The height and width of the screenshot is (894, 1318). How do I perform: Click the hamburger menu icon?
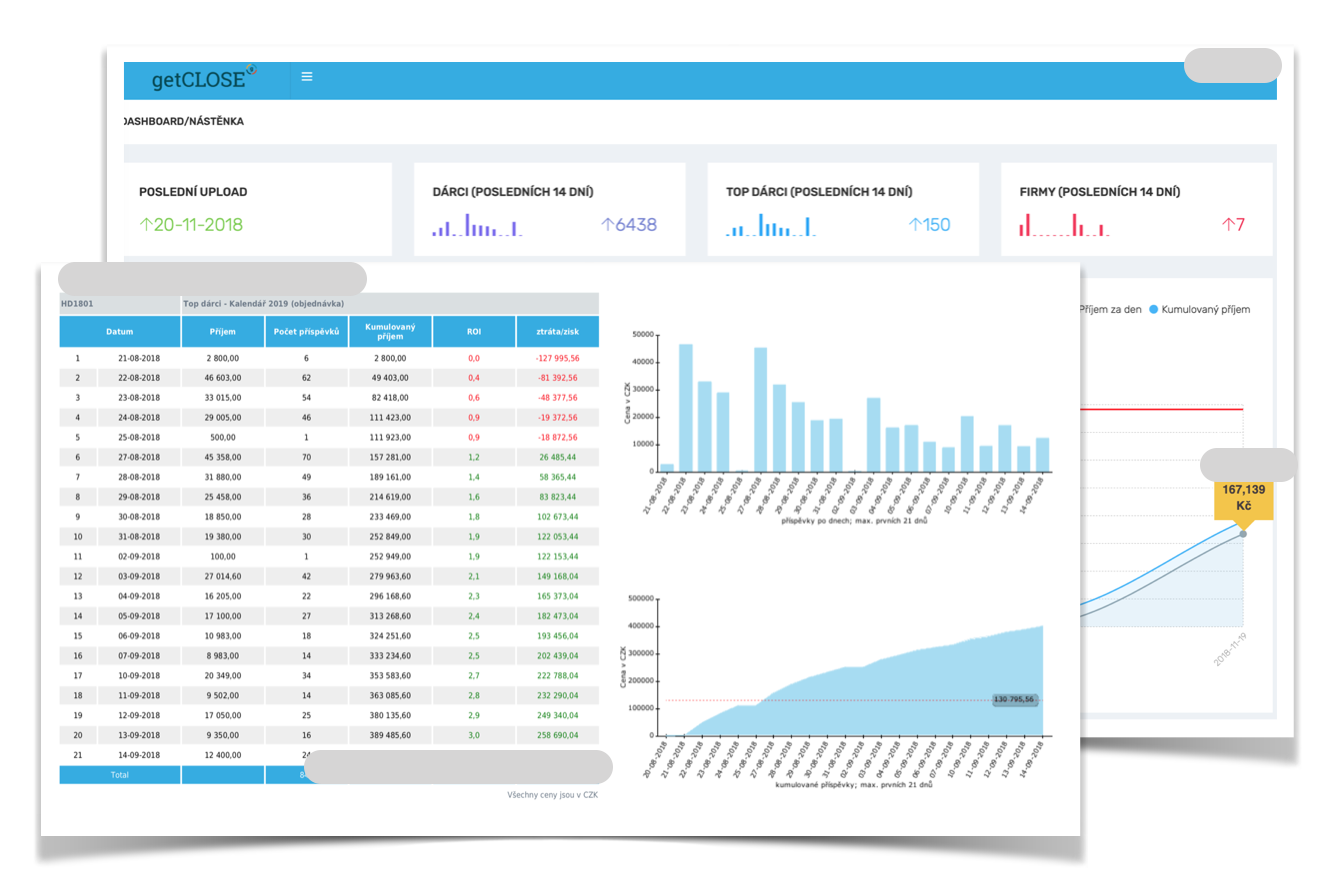307,76
